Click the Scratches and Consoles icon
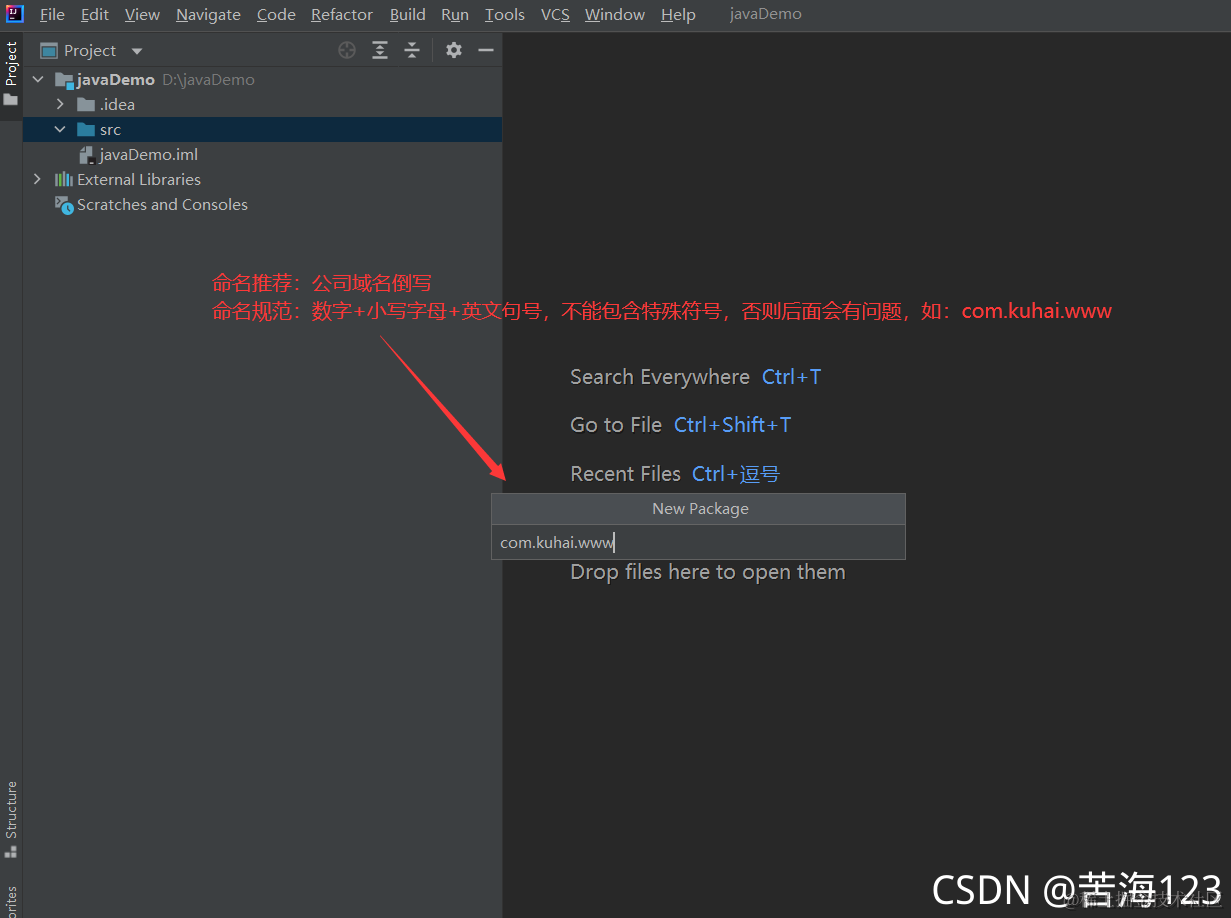This screenshot has width=1231, height=918. point(64,205)
